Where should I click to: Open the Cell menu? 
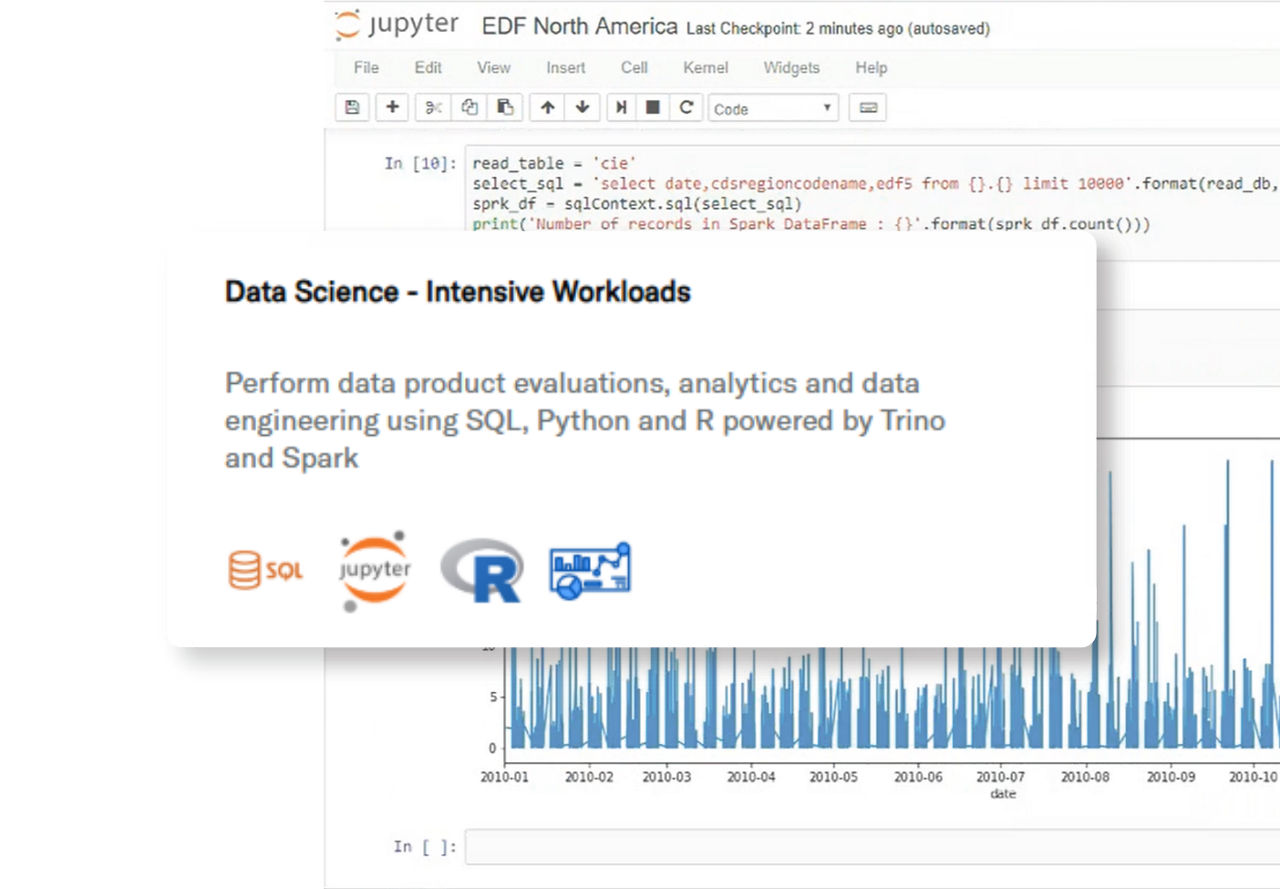(x=634, y=68)
